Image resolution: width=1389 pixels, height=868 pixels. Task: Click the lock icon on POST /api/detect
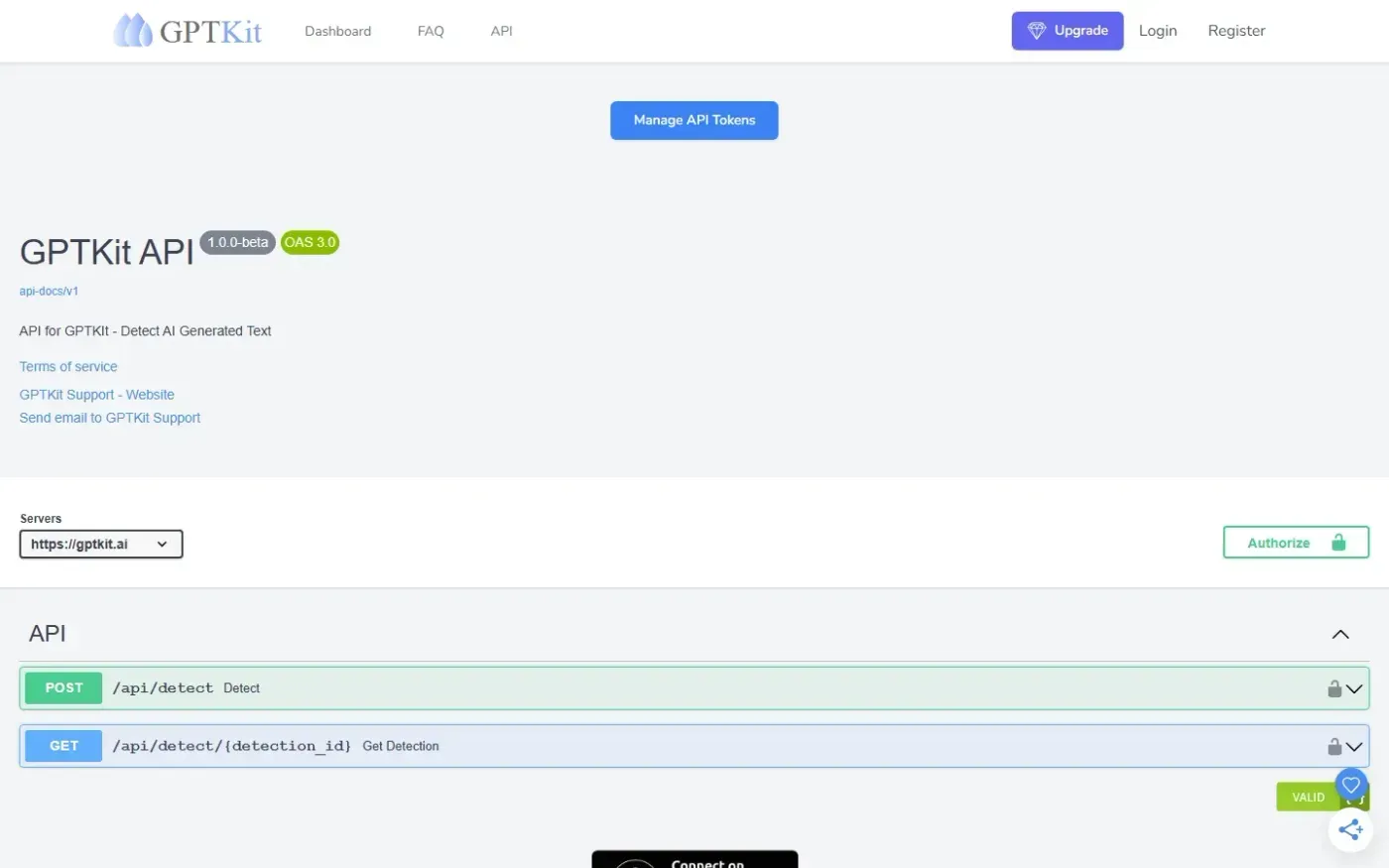tap(1334, 688)
